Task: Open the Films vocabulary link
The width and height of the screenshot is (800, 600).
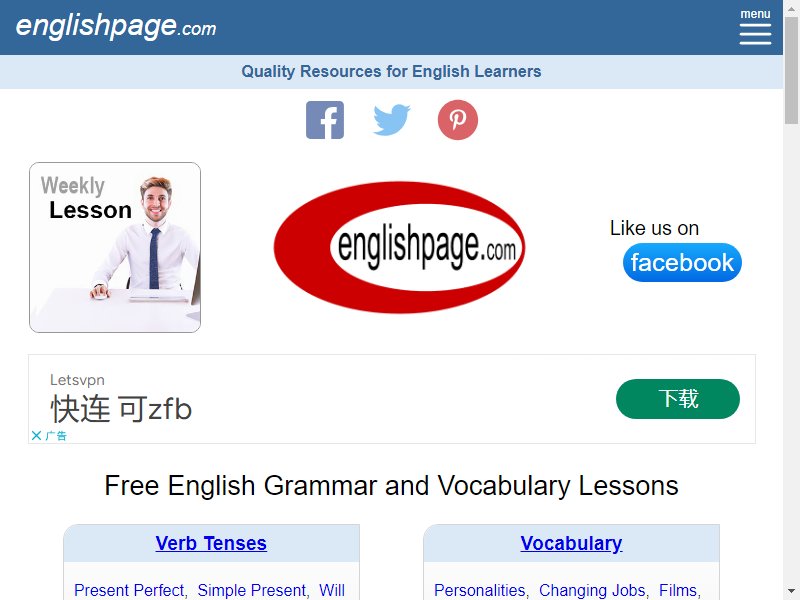Action: pos(678,590)
